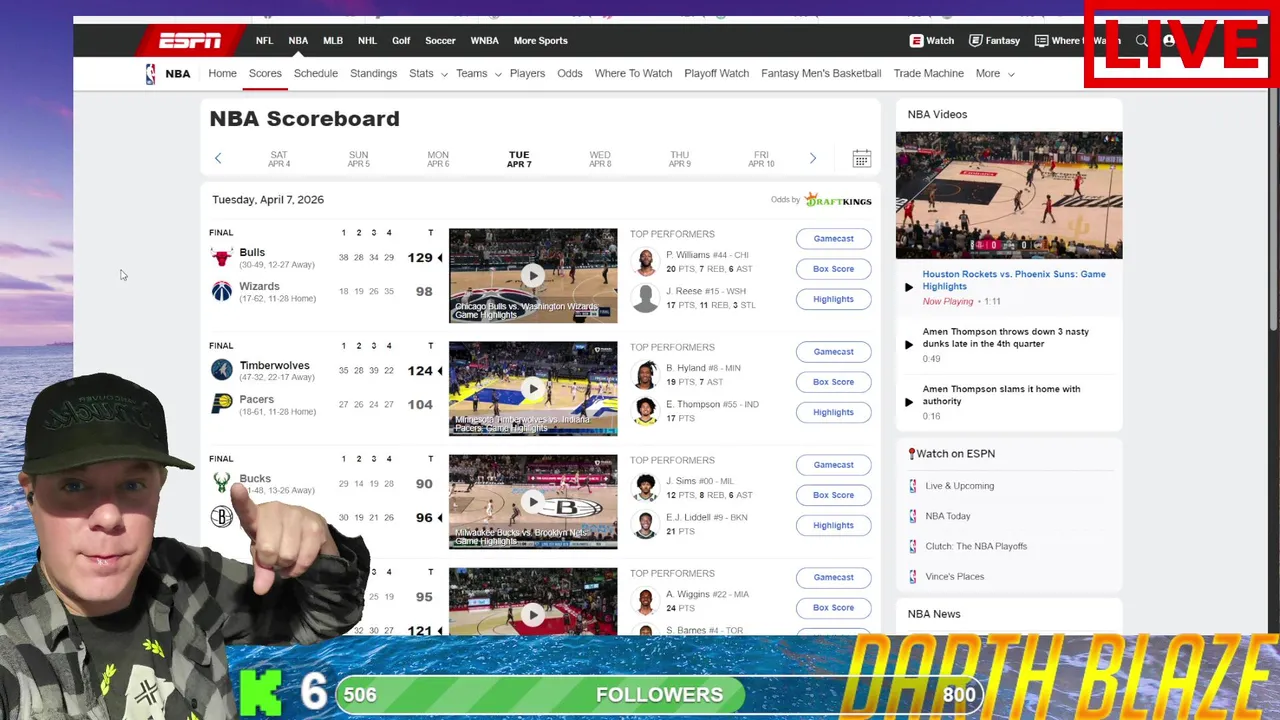Viewport: 1280px width, 720px height.
Task: Click the Washington Wizards team logo
Action: pos(221,291)
